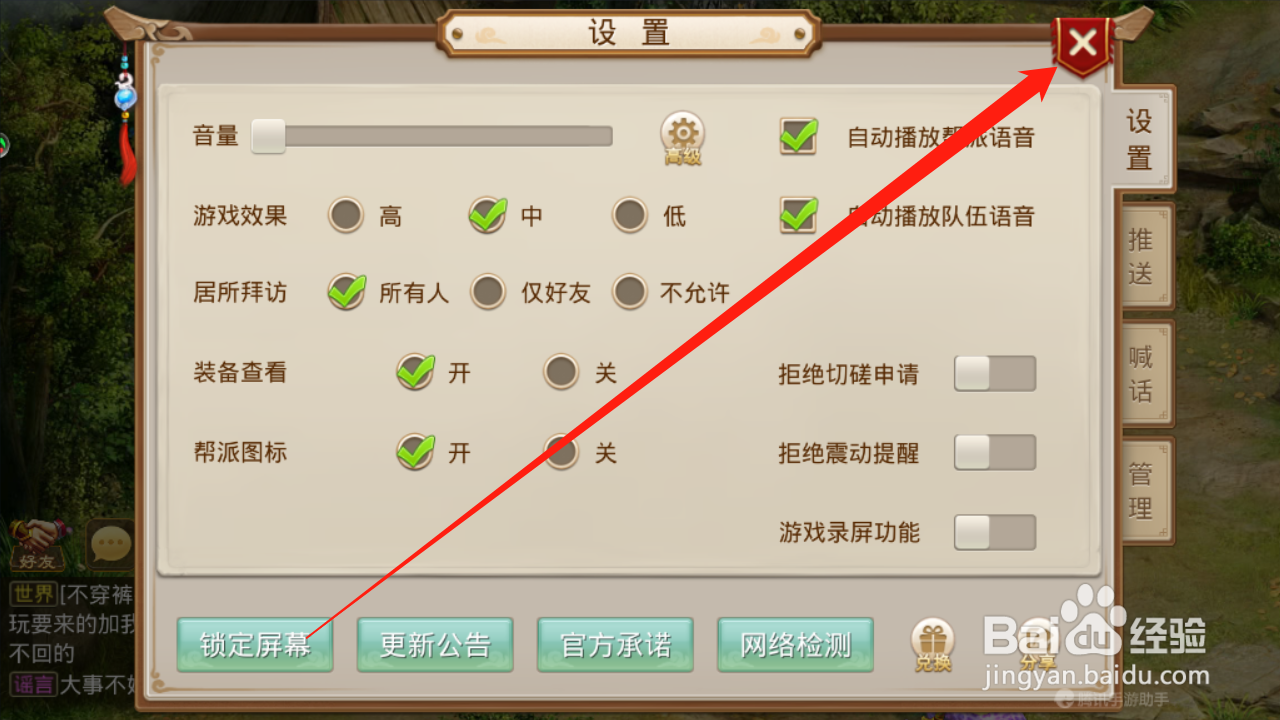Viewport: 1280px width, 720px height.
Task: Enable 拒绝切磋申请 switch
Action: pyautogui.click(x=994, y=374)
